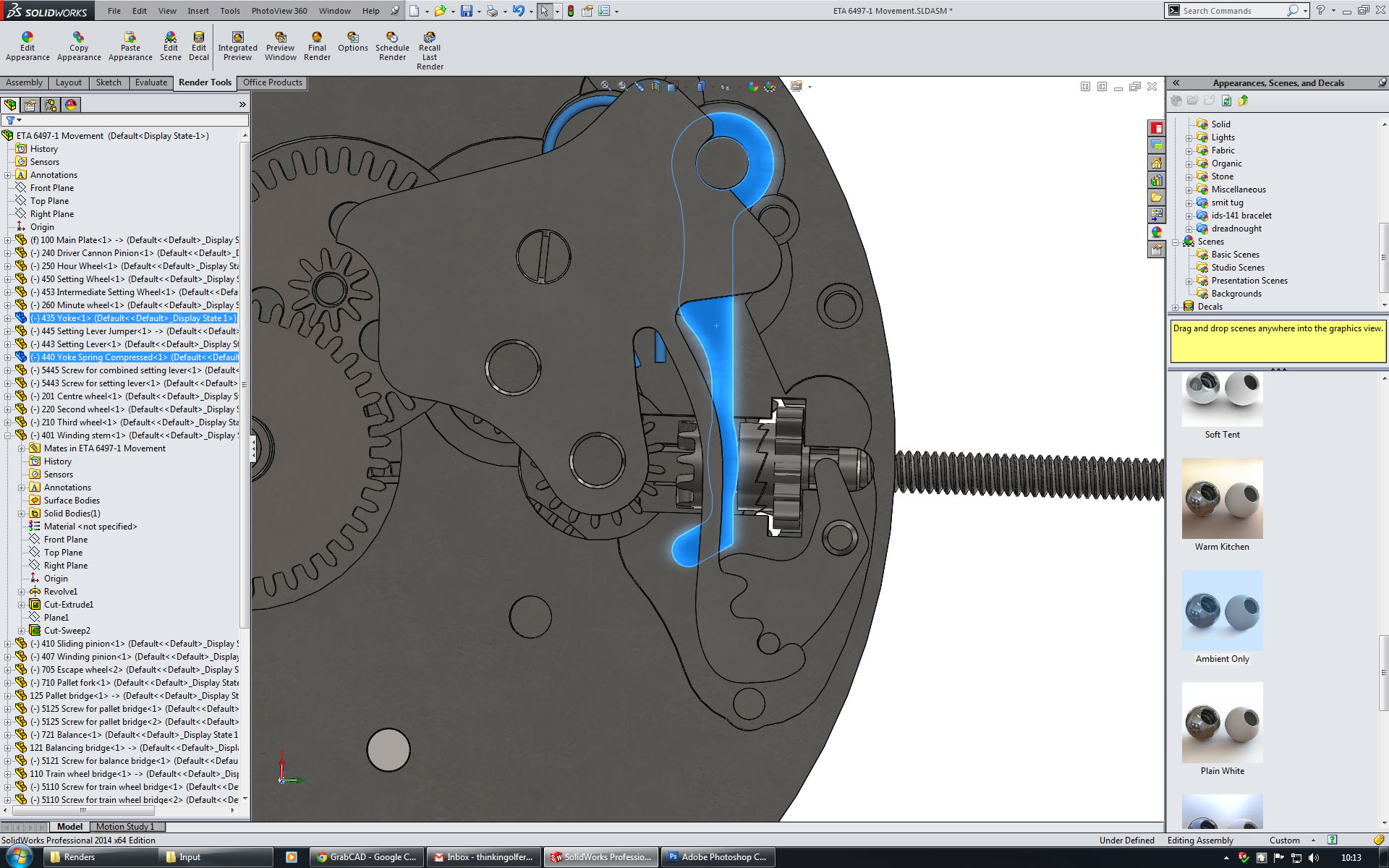Open the PhotoView 360 menu
The image size is (1389, 868).
coord(279,11)
